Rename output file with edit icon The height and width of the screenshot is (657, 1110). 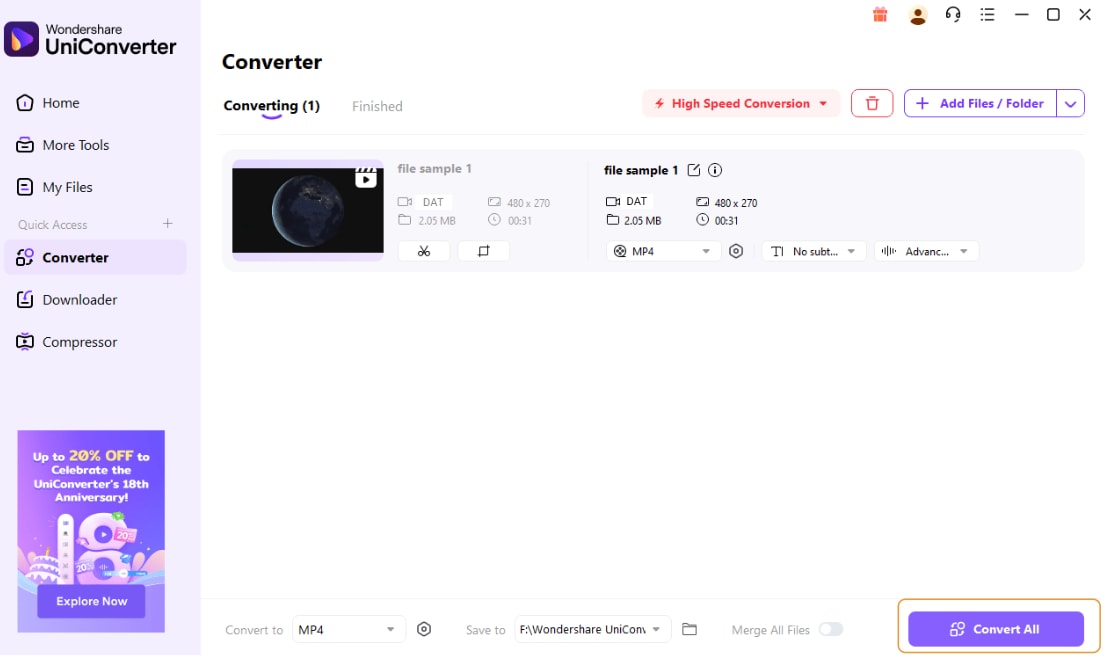click(694, 170)
